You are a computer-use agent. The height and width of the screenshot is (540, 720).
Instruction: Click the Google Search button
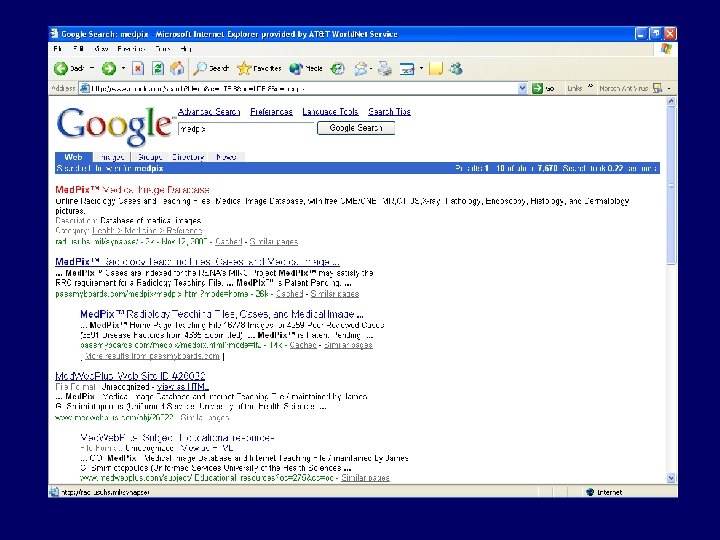tap(356, 128)
